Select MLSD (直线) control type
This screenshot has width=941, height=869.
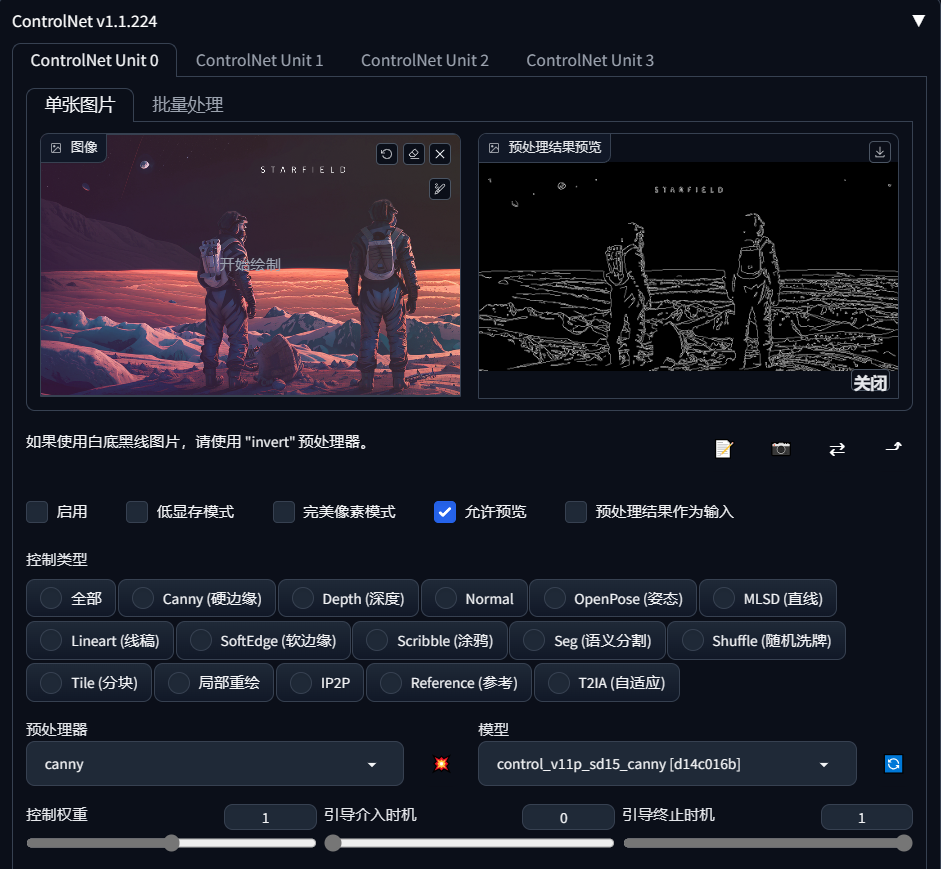(x=768, y=598)
